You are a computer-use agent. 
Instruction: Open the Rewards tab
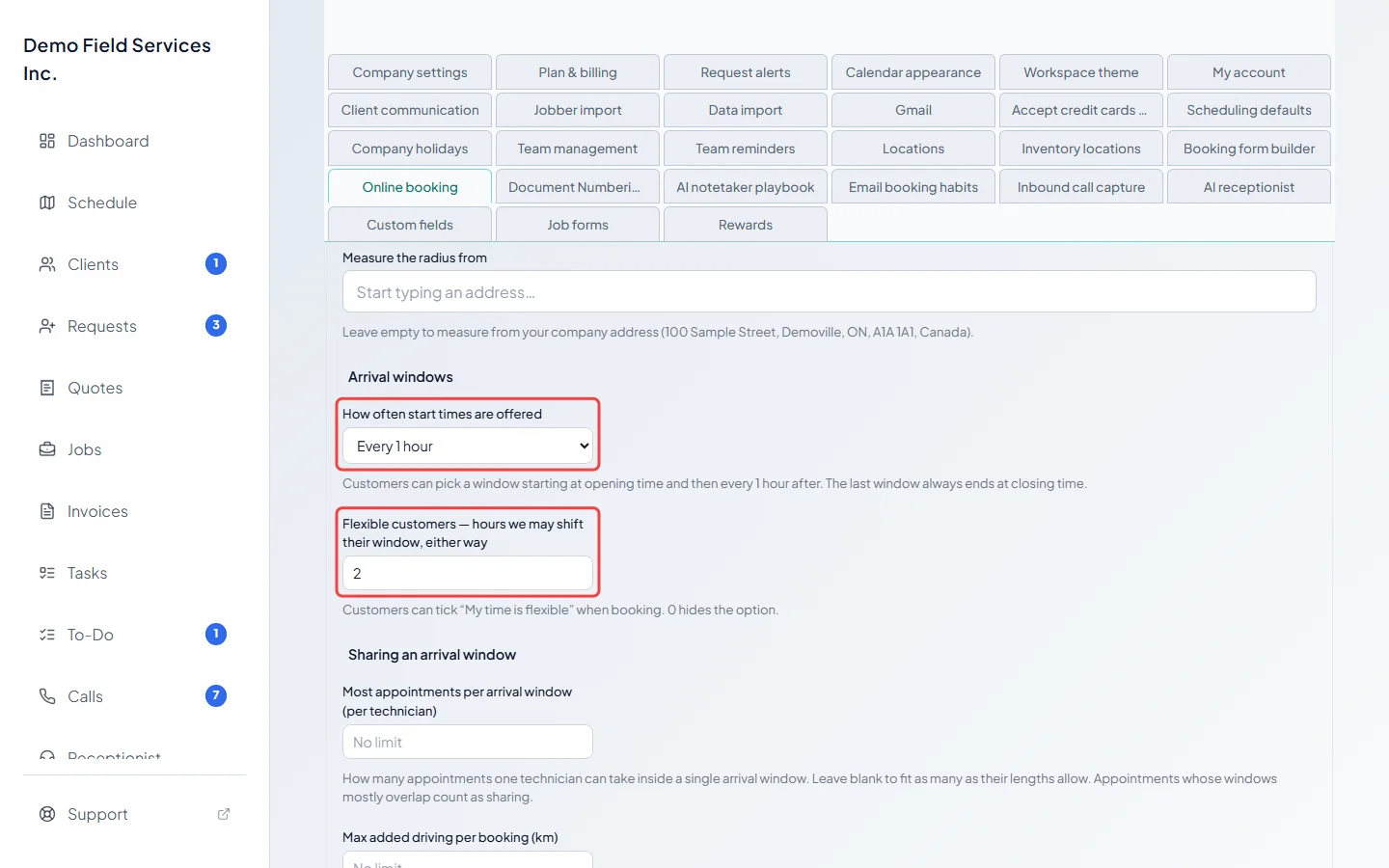746,225
